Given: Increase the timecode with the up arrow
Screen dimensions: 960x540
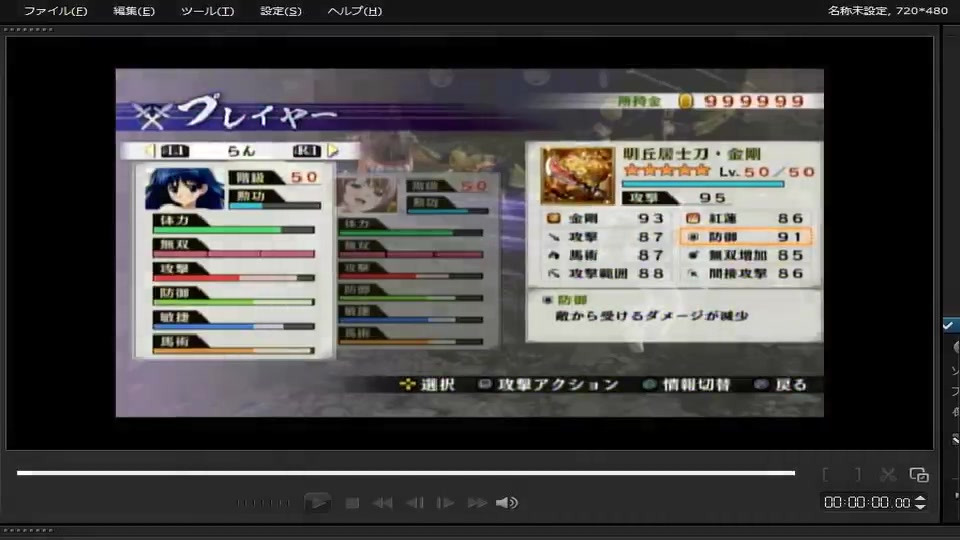Looking at the screenshot, I should (920, 498).
